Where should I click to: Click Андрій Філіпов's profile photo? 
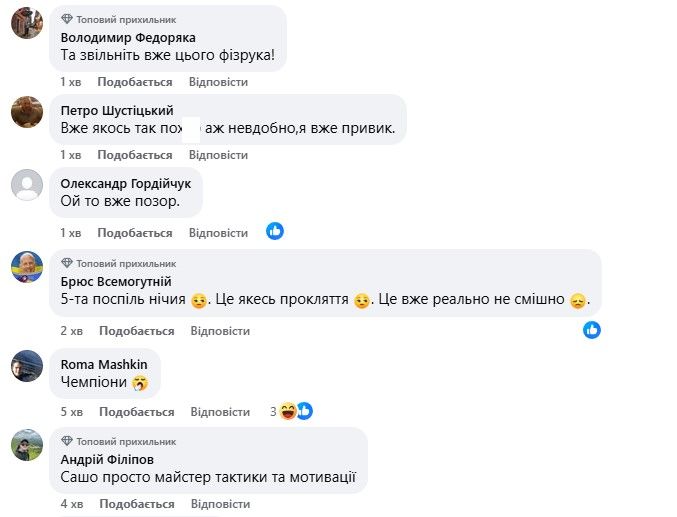26,444
